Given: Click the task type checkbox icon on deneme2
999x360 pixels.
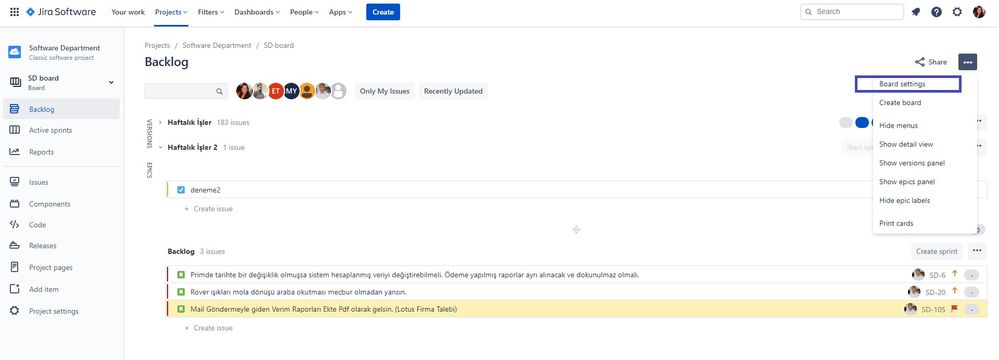Looking at the screenshot, I should tap(181, 190).
